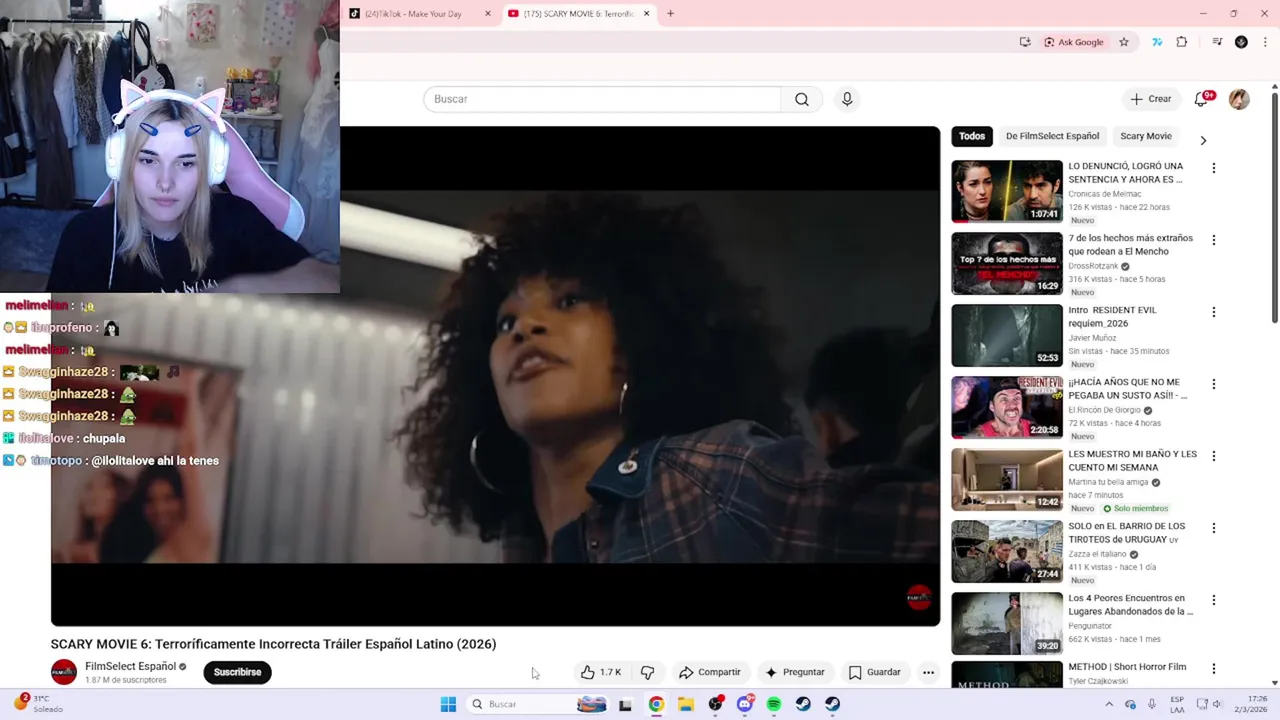The width and height of the screenshot is (1280, 720).
Task: Open more actions menu below video
Action: point(928,672)
